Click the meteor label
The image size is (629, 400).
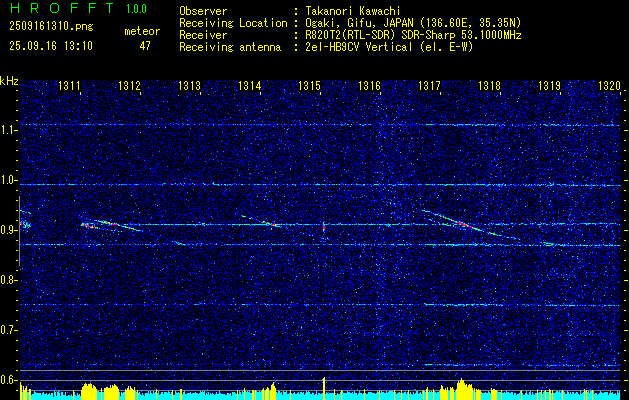coord(142,31)
